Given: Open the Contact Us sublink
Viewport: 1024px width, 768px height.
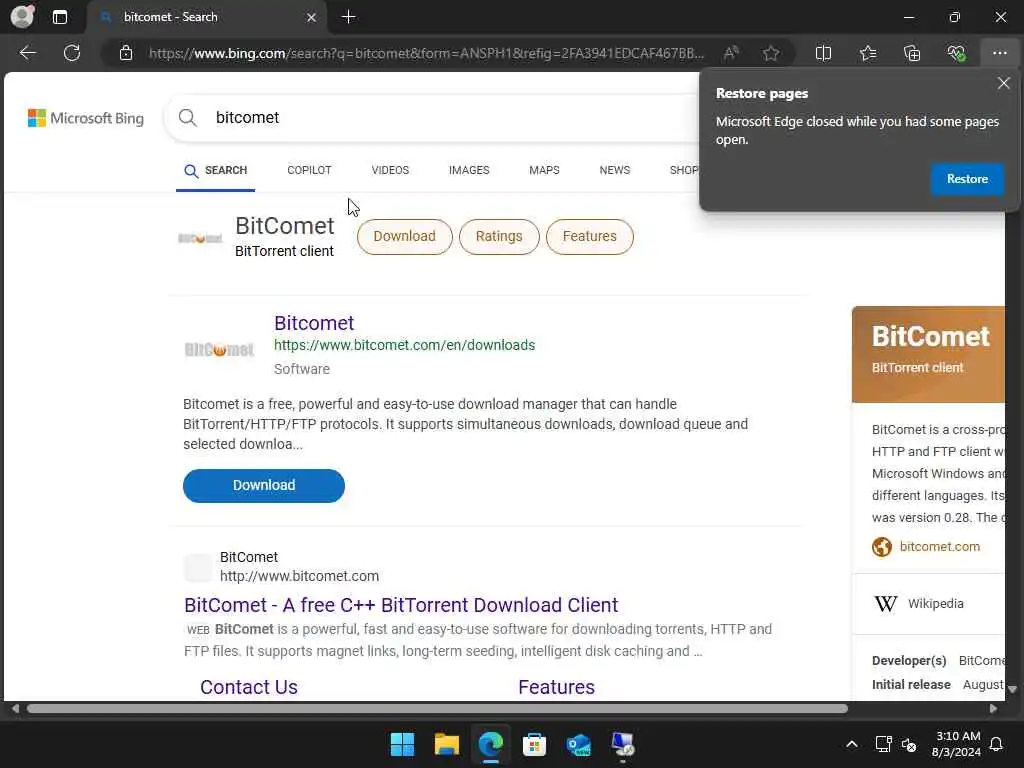Looking at the screenshot, I should [x=249, y=687].
